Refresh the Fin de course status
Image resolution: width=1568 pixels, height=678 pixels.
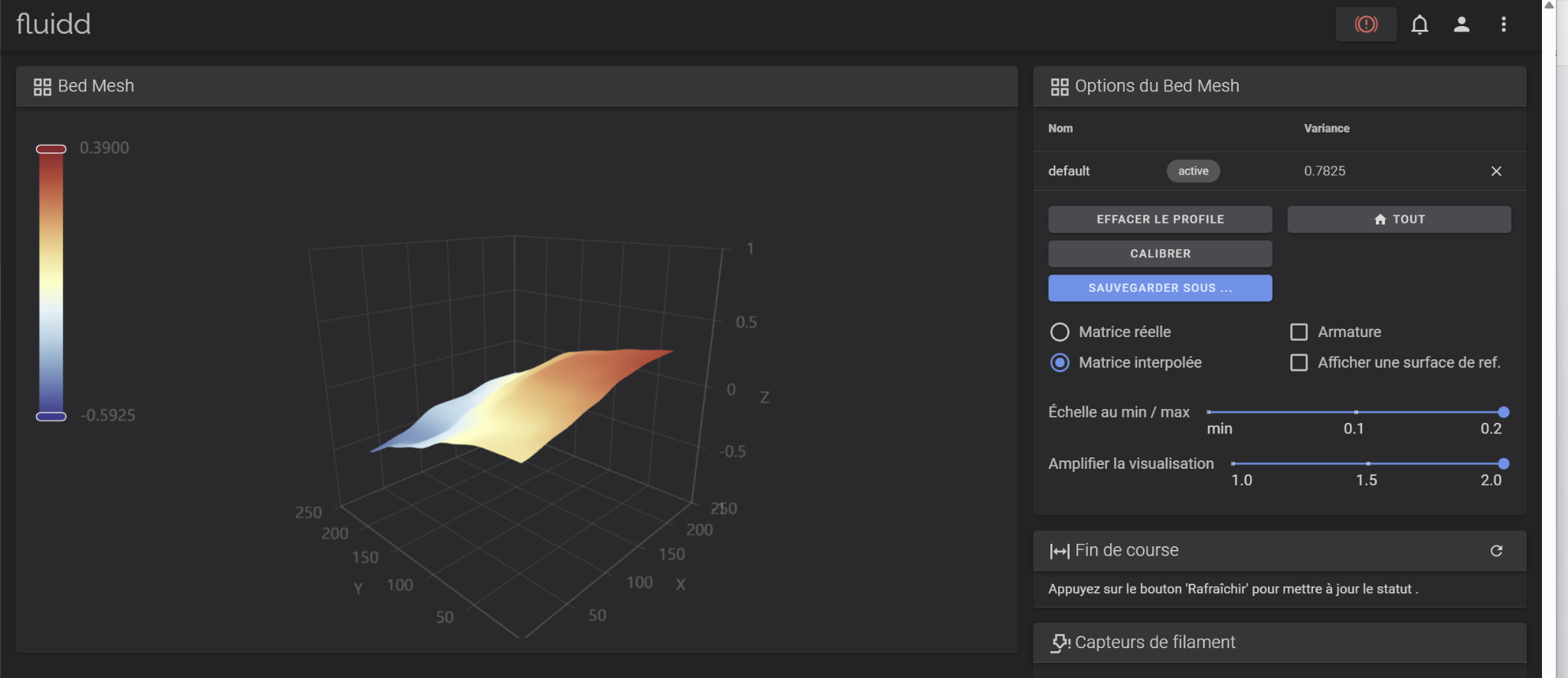pos(1496,551)
